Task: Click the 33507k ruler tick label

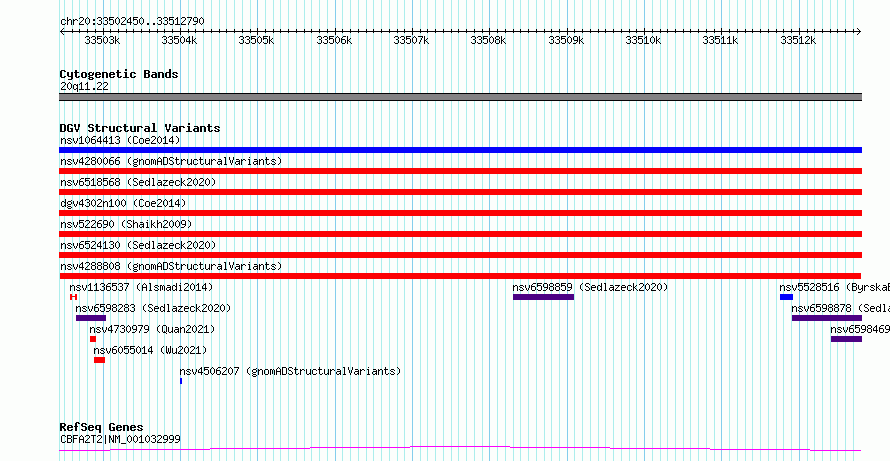Action: click(412, 40)
